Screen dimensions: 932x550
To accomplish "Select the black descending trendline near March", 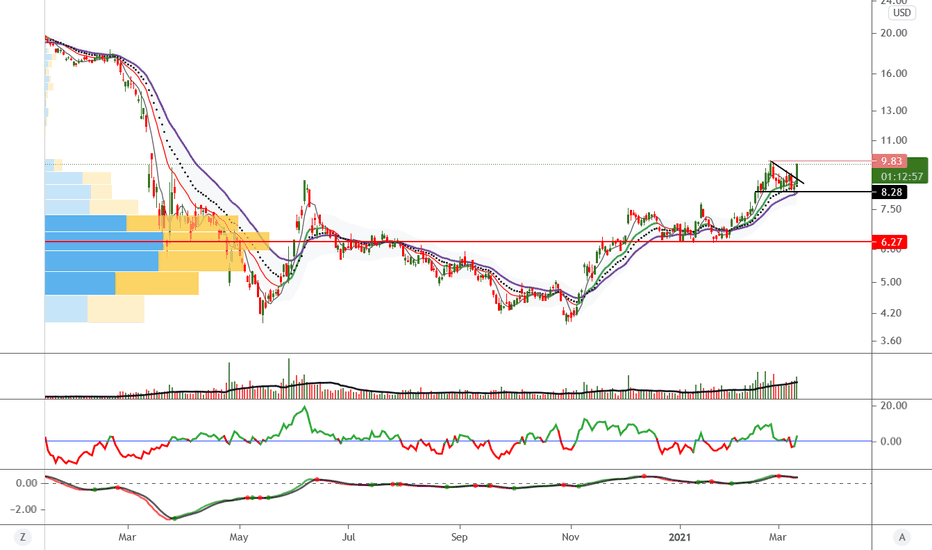I will tap(787, 172).
